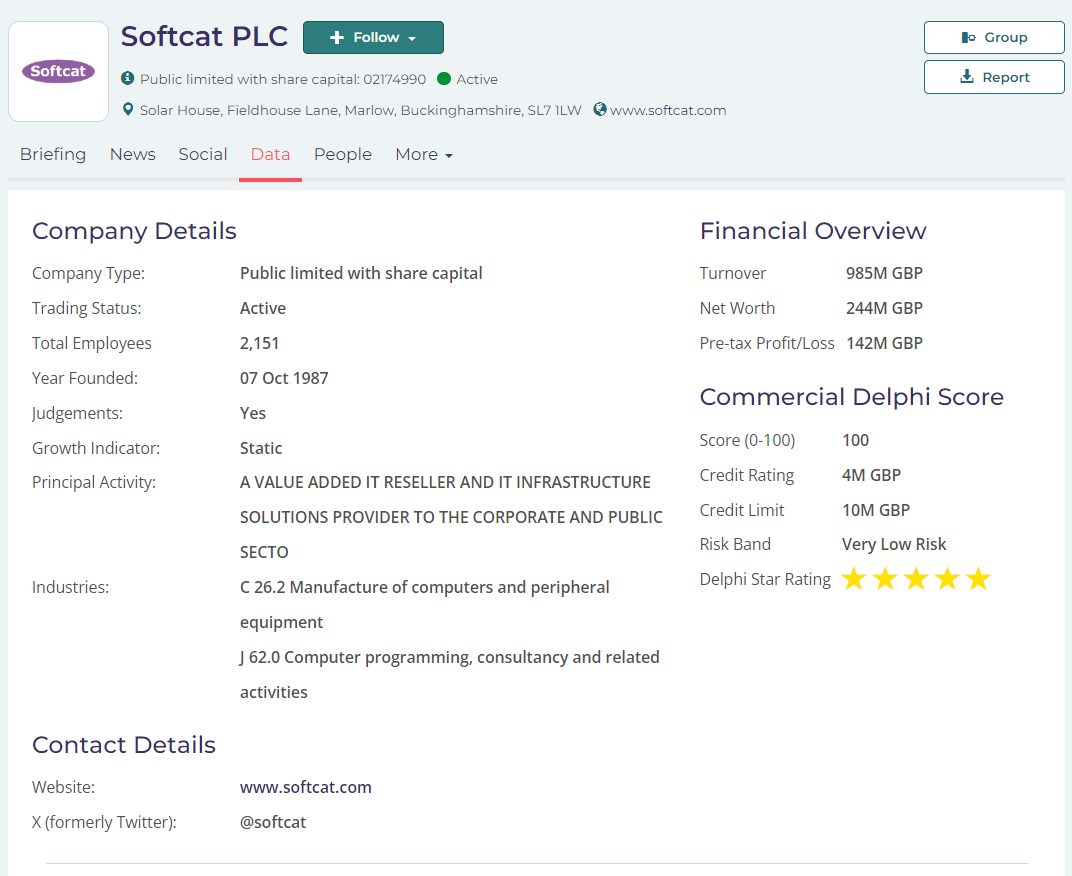Click the C 26.2 Manufacture of computers industry
Image resolution: width=1072 pixels, height=876 pixels.
point(425,605)
